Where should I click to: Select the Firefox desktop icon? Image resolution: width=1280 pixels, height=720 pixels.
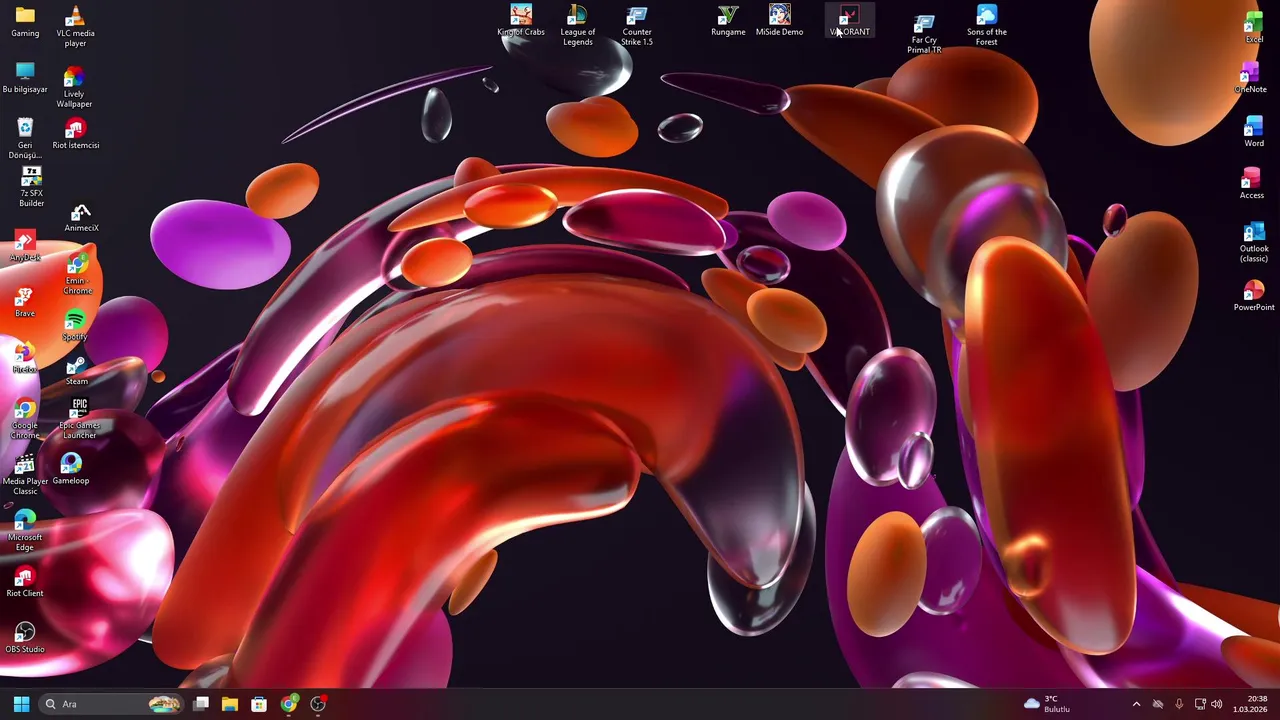25,358
